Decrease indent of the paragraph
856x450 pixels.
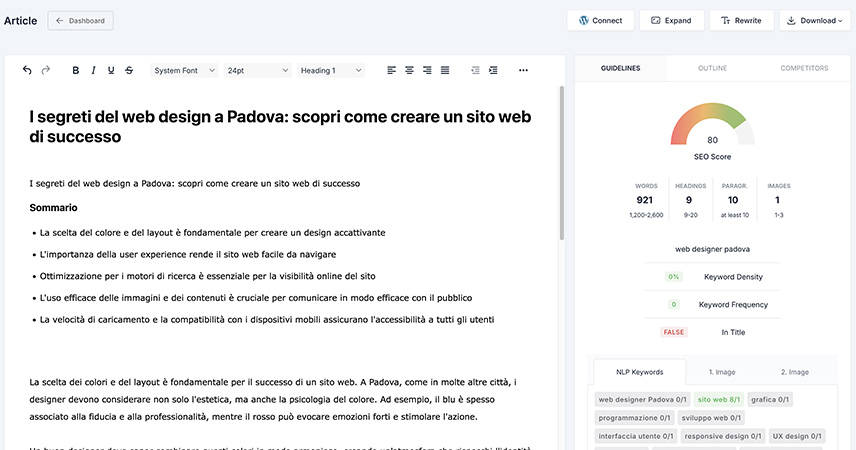click(x=474, y=70)
